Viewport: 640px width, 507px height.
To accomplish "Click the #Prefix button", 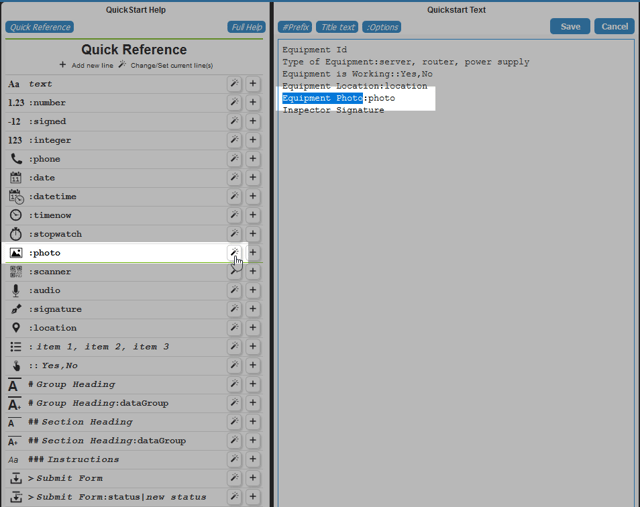I will click(x=295, y=27).
